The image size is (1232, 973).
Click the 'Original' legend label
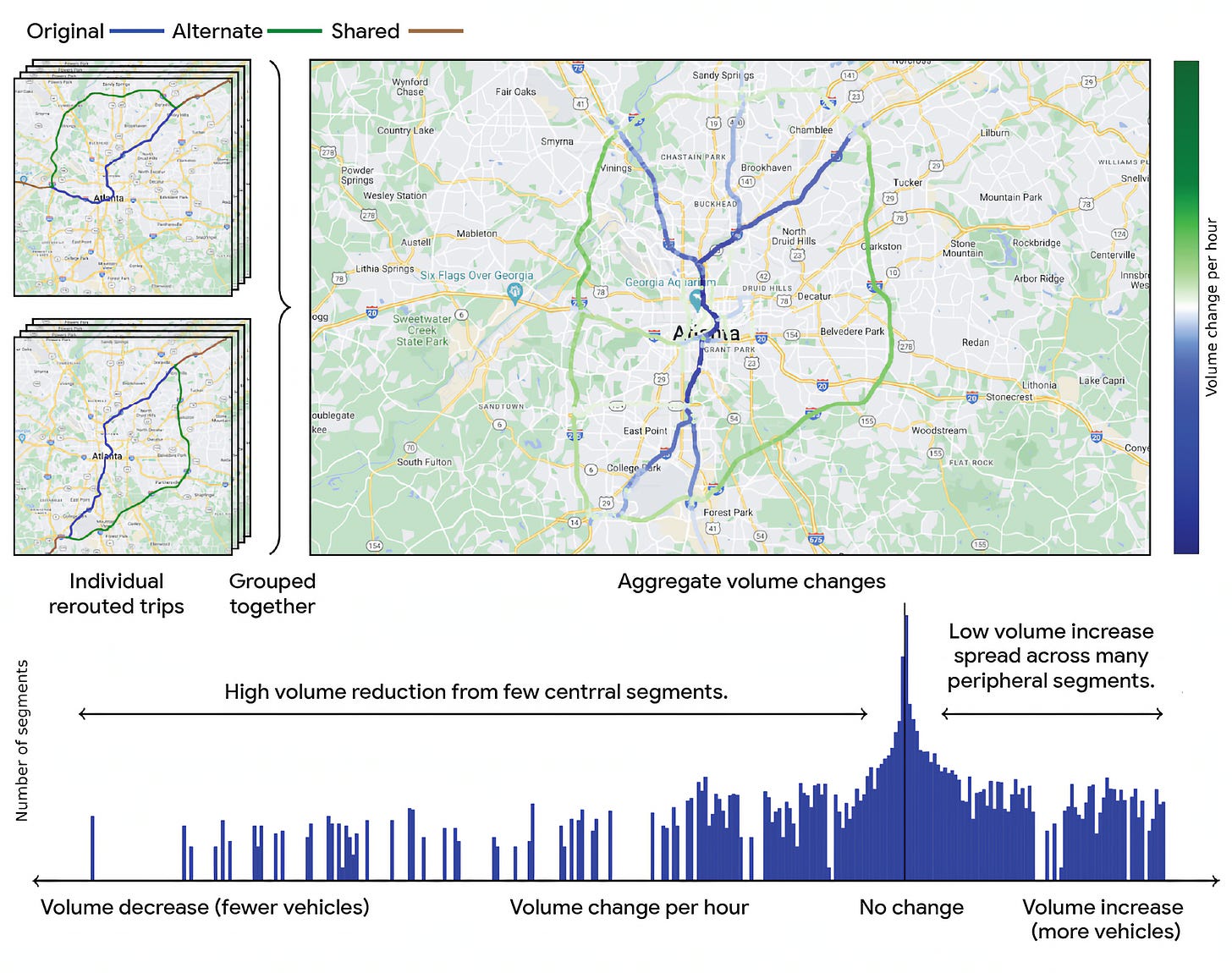65,31
